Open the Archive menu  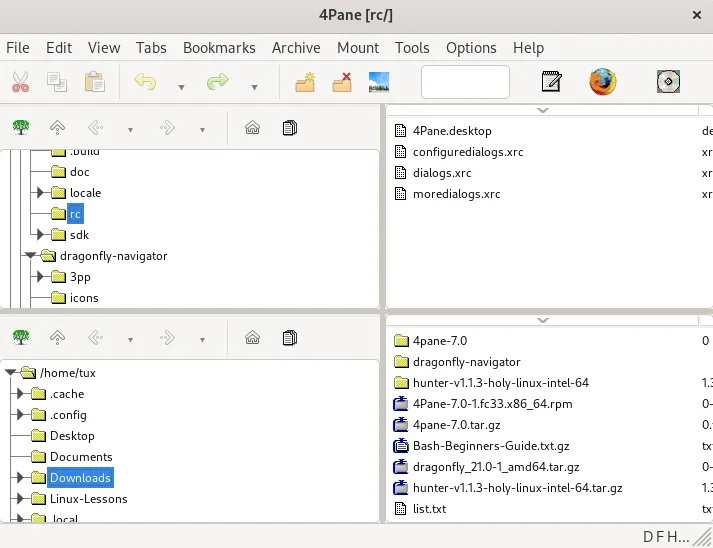pos(296,48)
